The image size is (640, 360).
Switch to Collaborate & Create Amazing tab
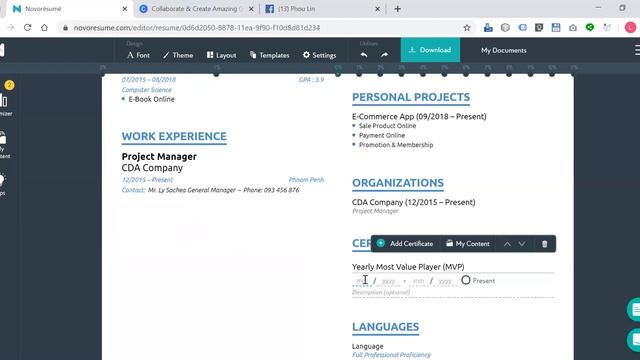(196, 9)
